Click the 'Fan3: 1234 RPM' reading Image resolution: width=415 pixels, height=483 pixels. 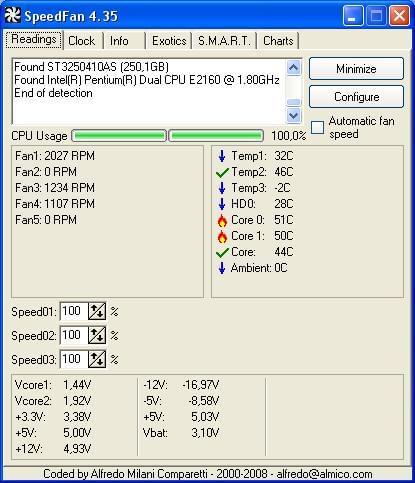click(x=55, y=188)
